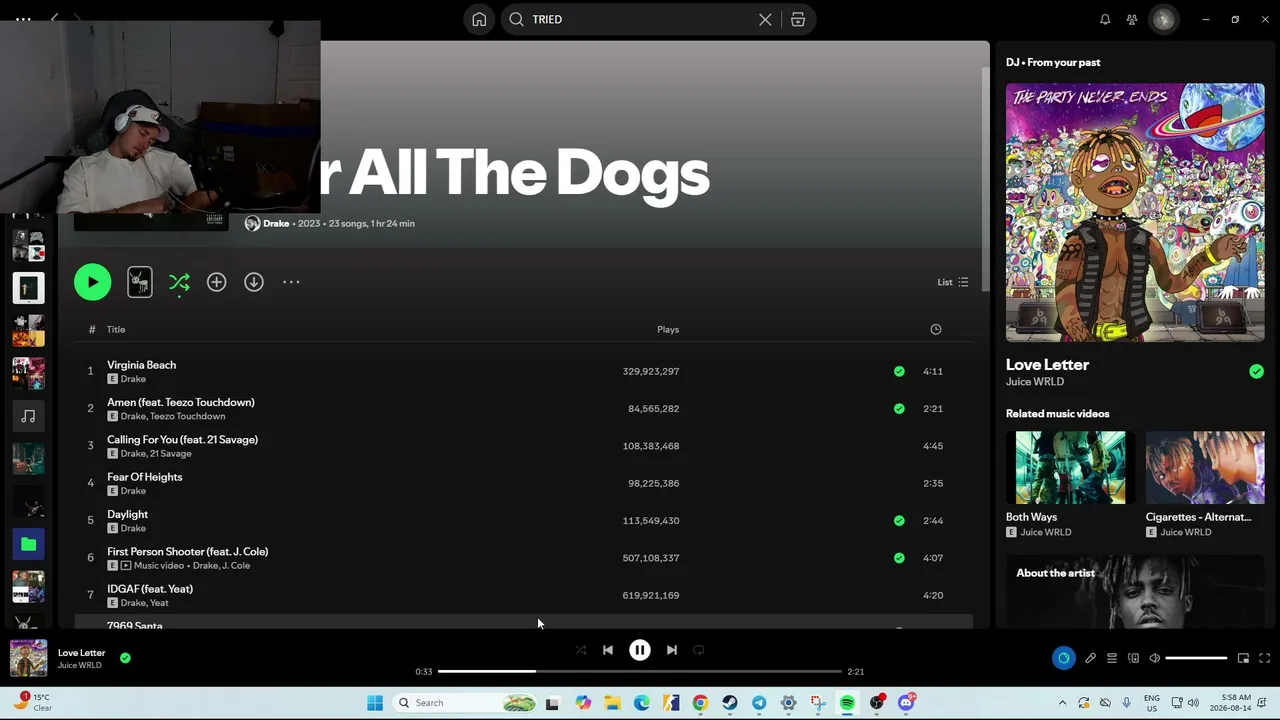The width and height of the screenshot is (1280, 720).
Task: Open Steam from the taskbar
Action: click(x=730, y=703)
